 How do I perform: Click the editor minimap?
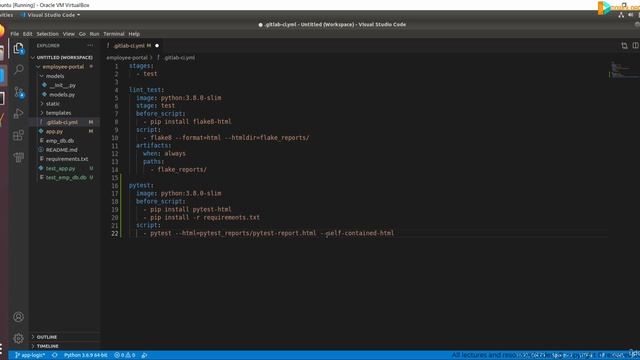click(x=624, y=70)
